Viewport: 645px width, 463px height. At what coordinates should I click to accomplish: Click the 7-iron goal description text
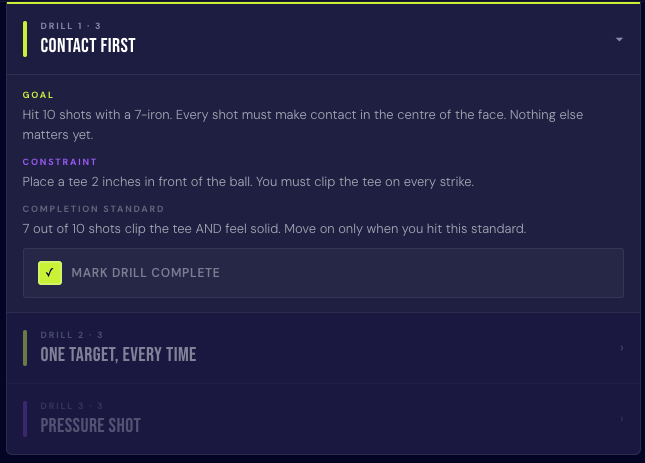302,124
